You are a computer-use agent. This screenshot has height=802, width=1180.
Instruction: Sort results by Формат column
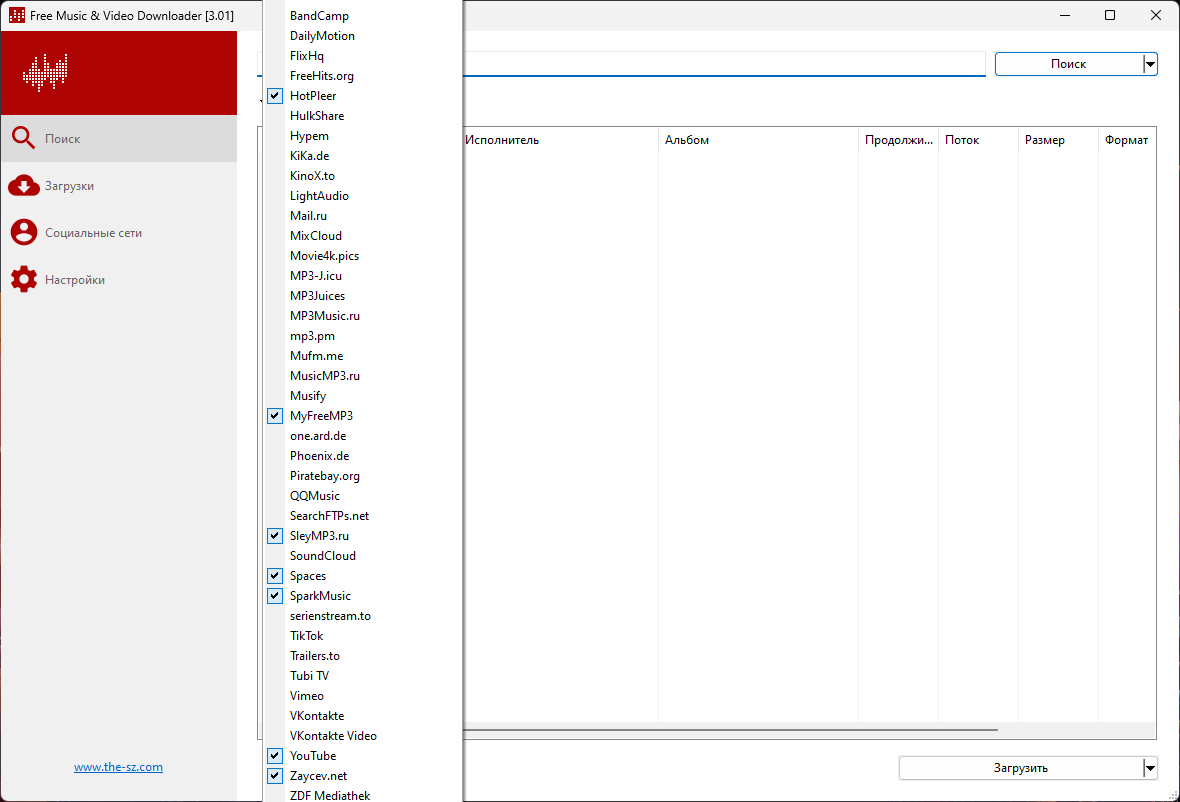1127,140
